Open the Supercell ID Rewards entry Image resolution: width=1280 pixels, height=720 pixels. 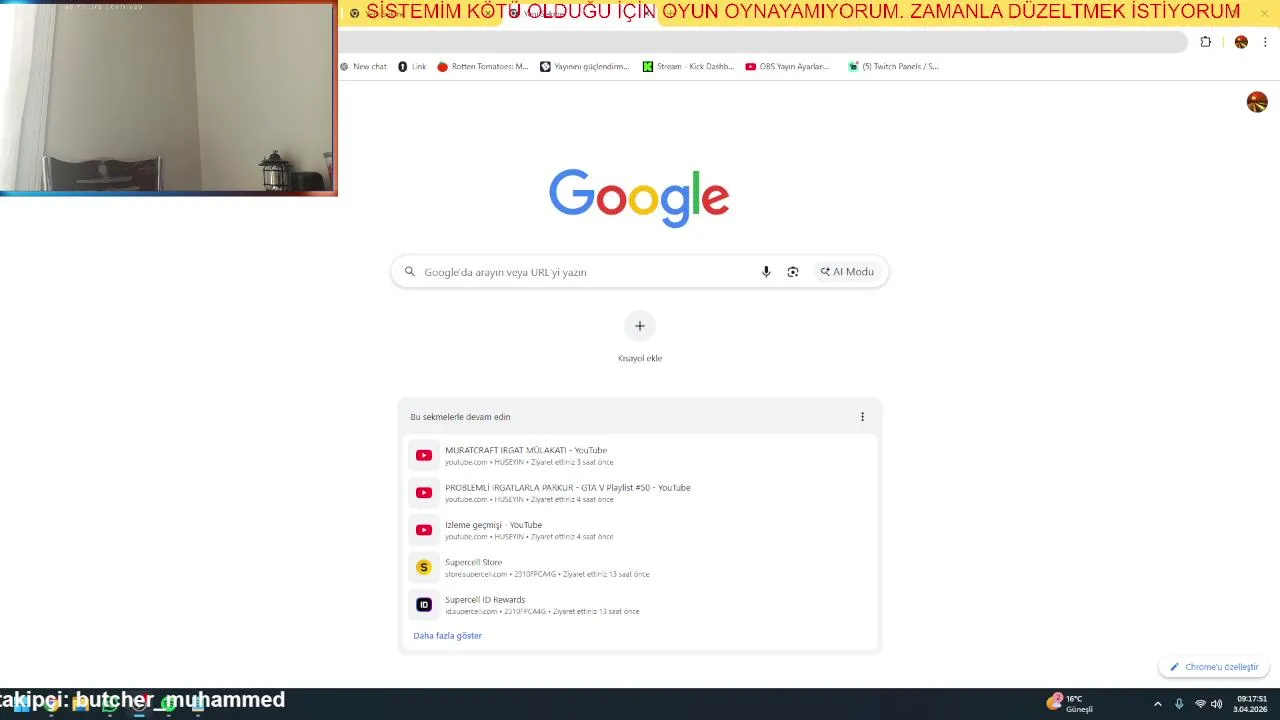pyautogui.click(x=640, y=605)
